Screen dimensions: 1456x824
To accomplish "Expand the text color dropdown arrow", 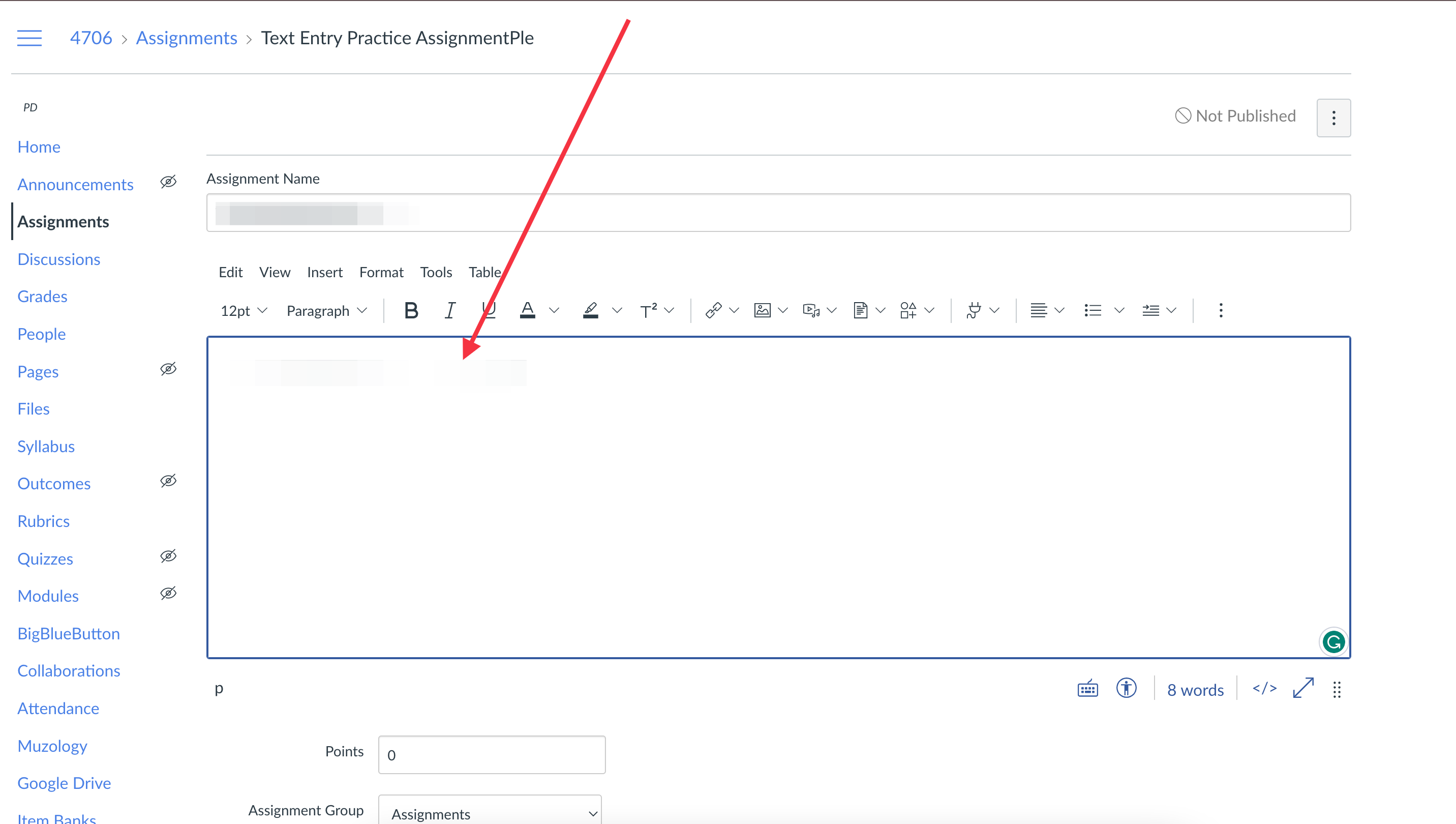I will pos(554,311).
